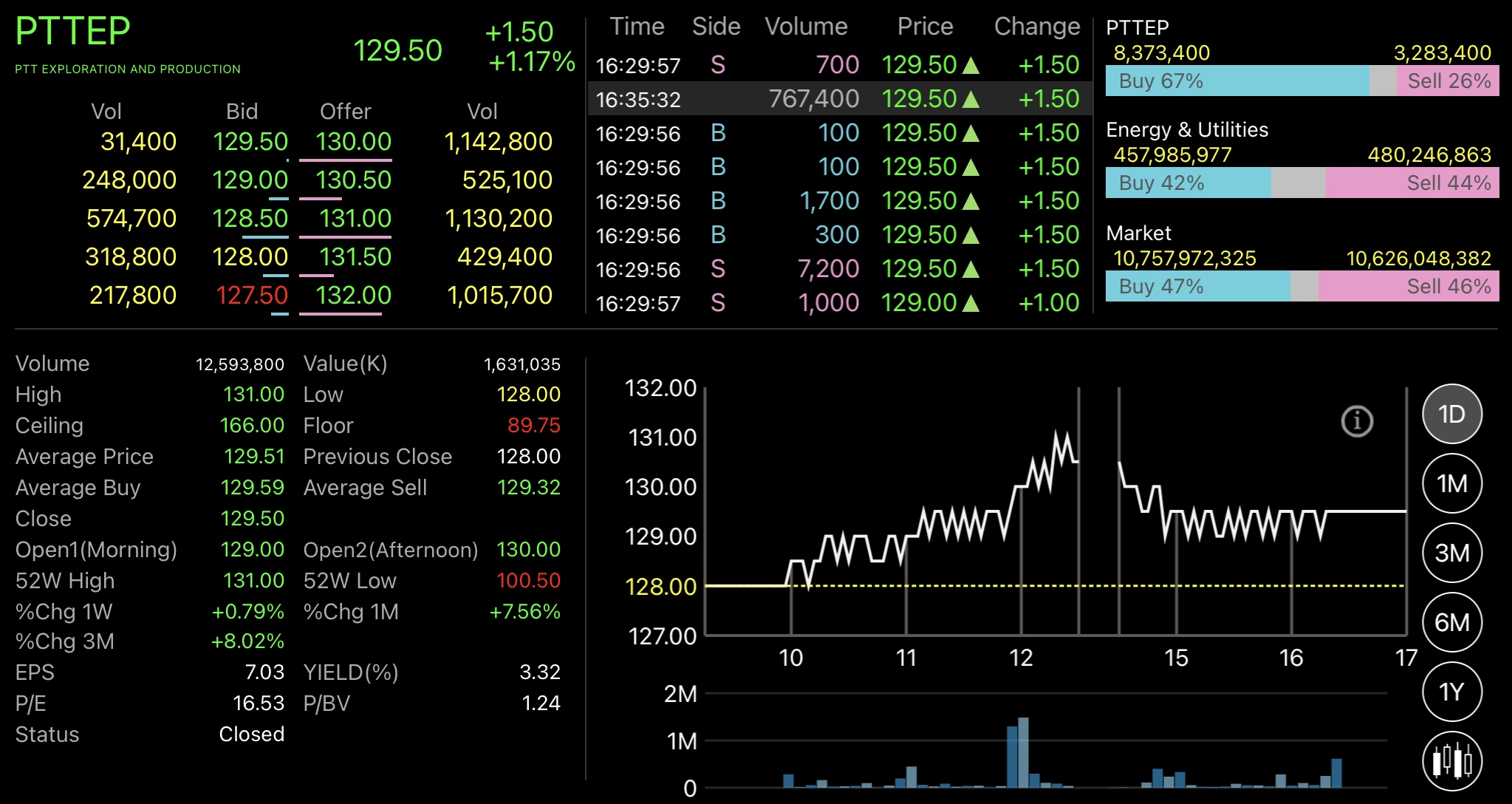Click the Energy & Utilities sector label

[x=1187, y=130]
